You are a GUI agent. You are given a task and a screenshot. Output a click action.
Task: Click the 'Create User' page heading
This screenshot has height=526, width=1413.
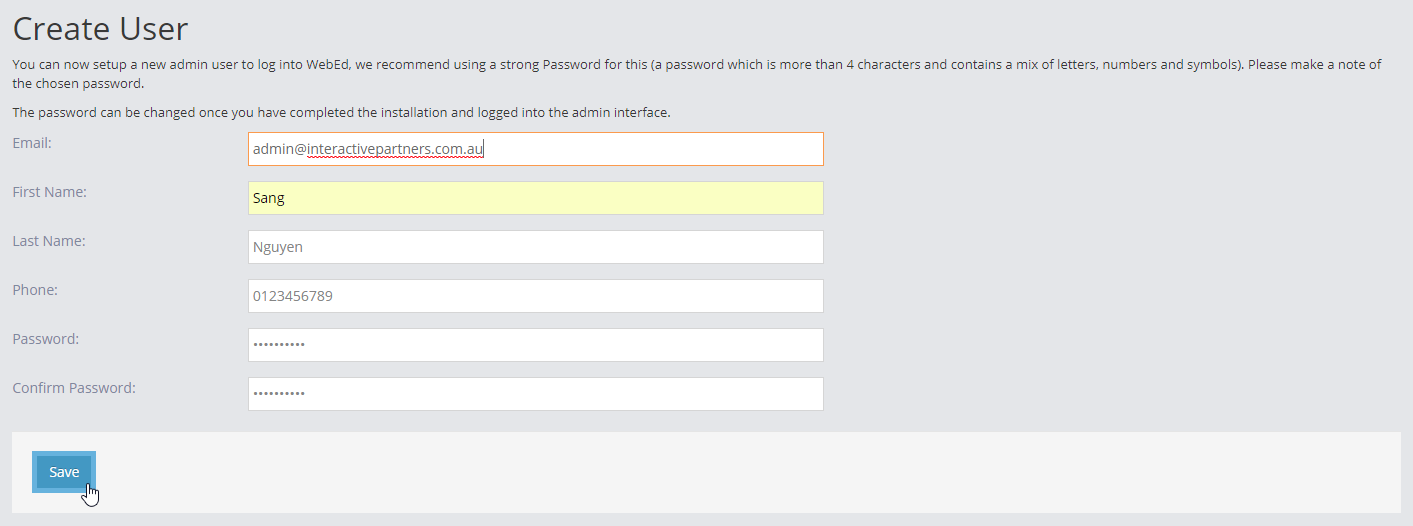pos(100,28)
